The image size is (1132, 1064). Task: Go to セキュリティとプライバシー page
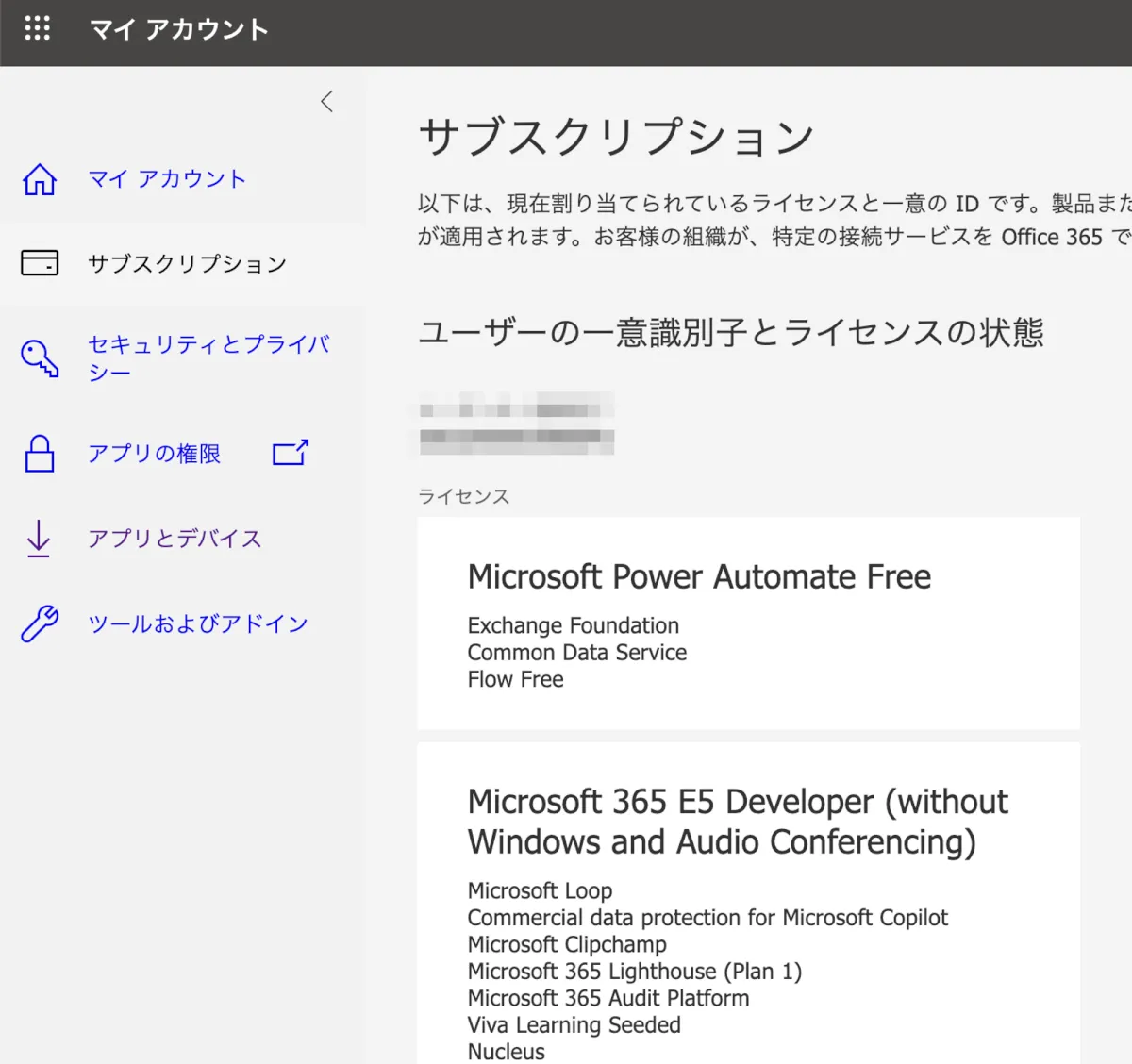pyautogui.click(x=208, y=358)
